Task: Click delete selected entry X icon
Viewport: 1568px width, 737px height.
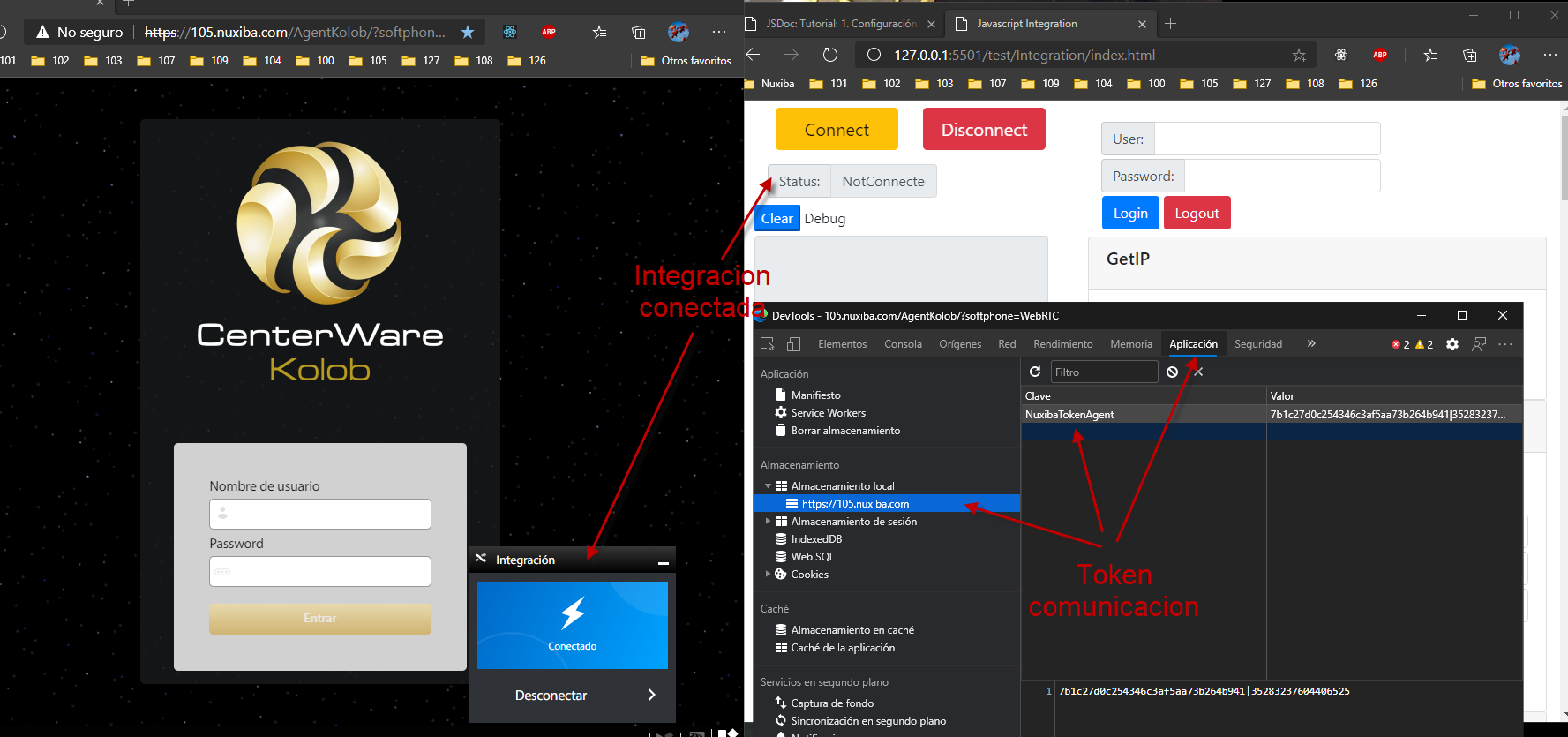Action: 1198,372
